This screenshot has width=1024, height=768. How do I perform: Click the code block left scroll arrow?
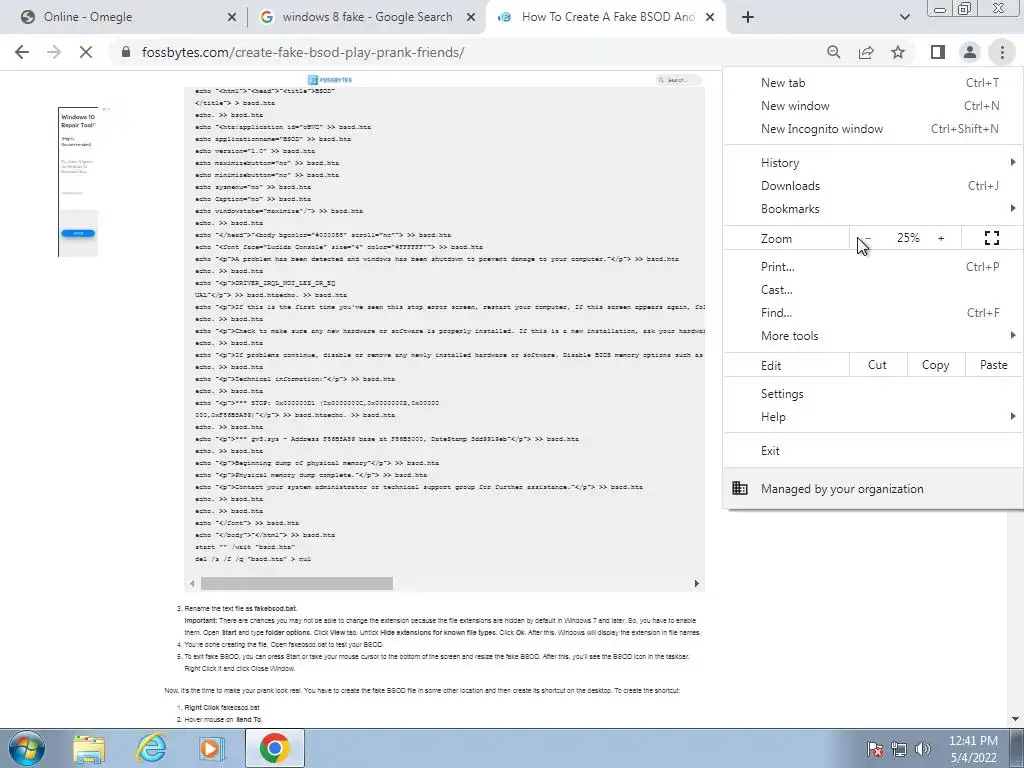pyautogui.click(x=192, y=583)
